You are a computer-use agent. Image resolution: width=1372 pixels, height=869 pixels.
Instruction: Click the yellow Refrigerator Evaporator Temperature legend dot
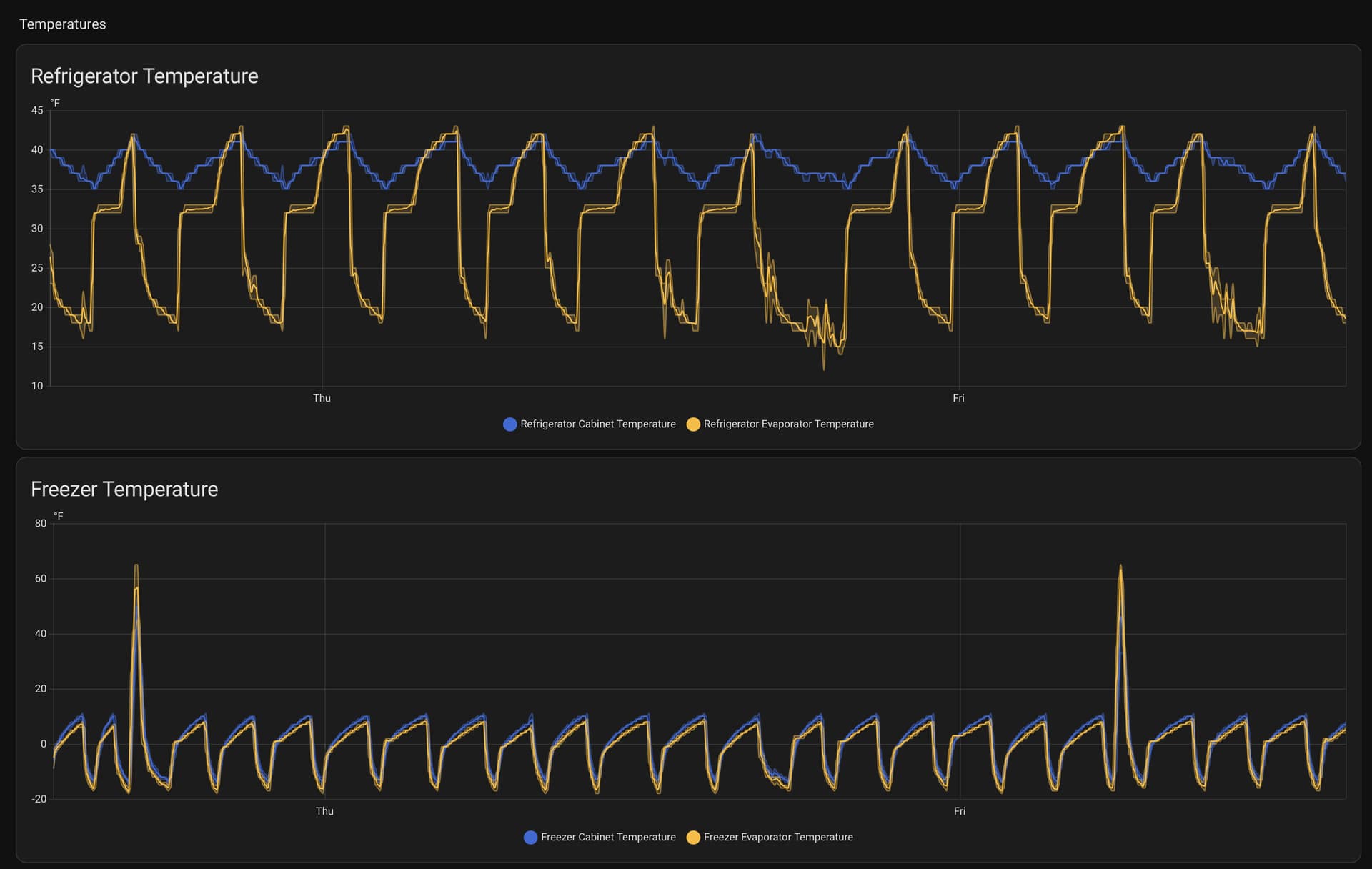pyautogui.click(x=692, y=424)
